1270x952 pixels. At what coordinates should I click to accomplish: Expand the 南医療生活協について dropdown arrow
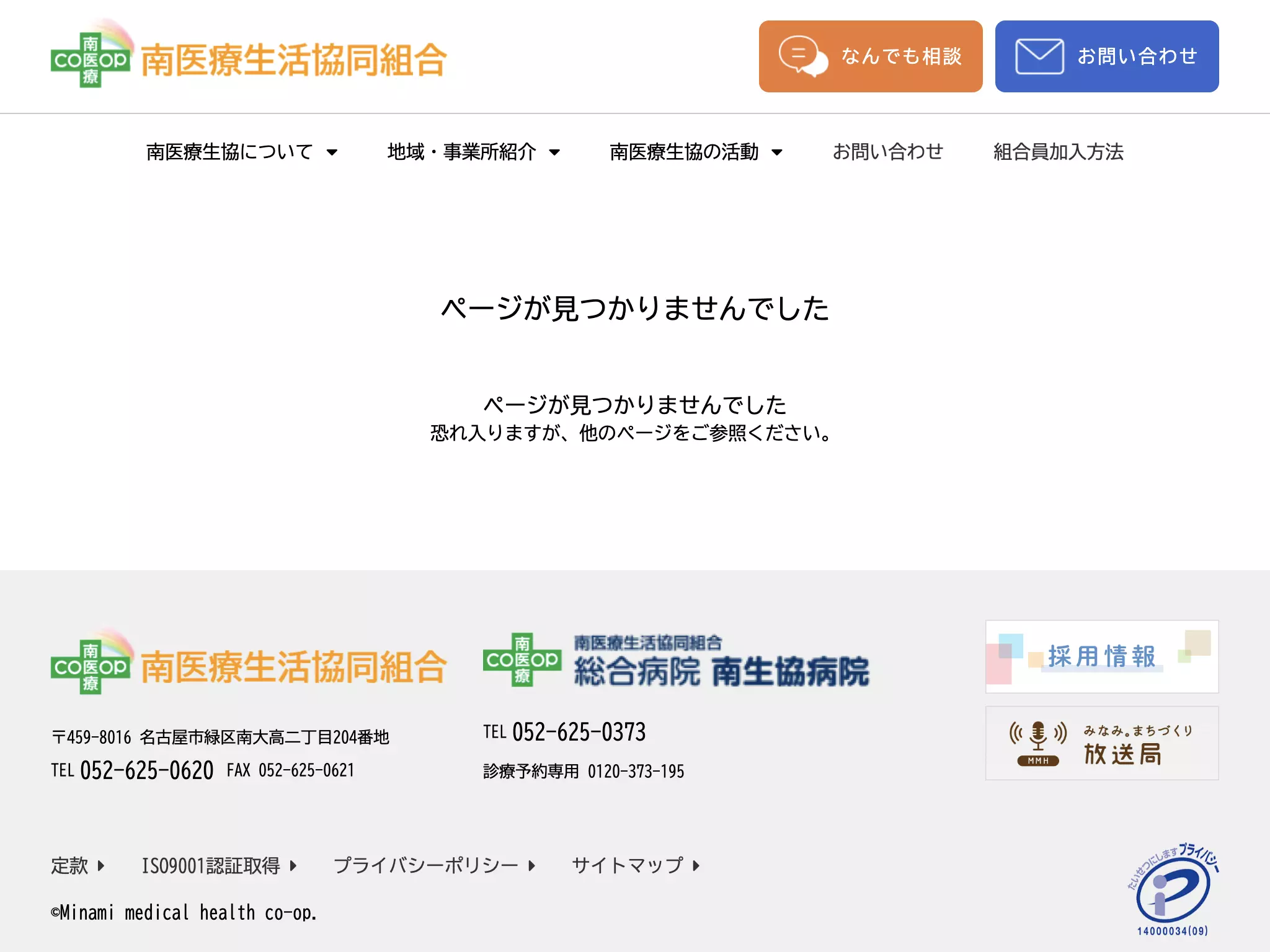332,152
